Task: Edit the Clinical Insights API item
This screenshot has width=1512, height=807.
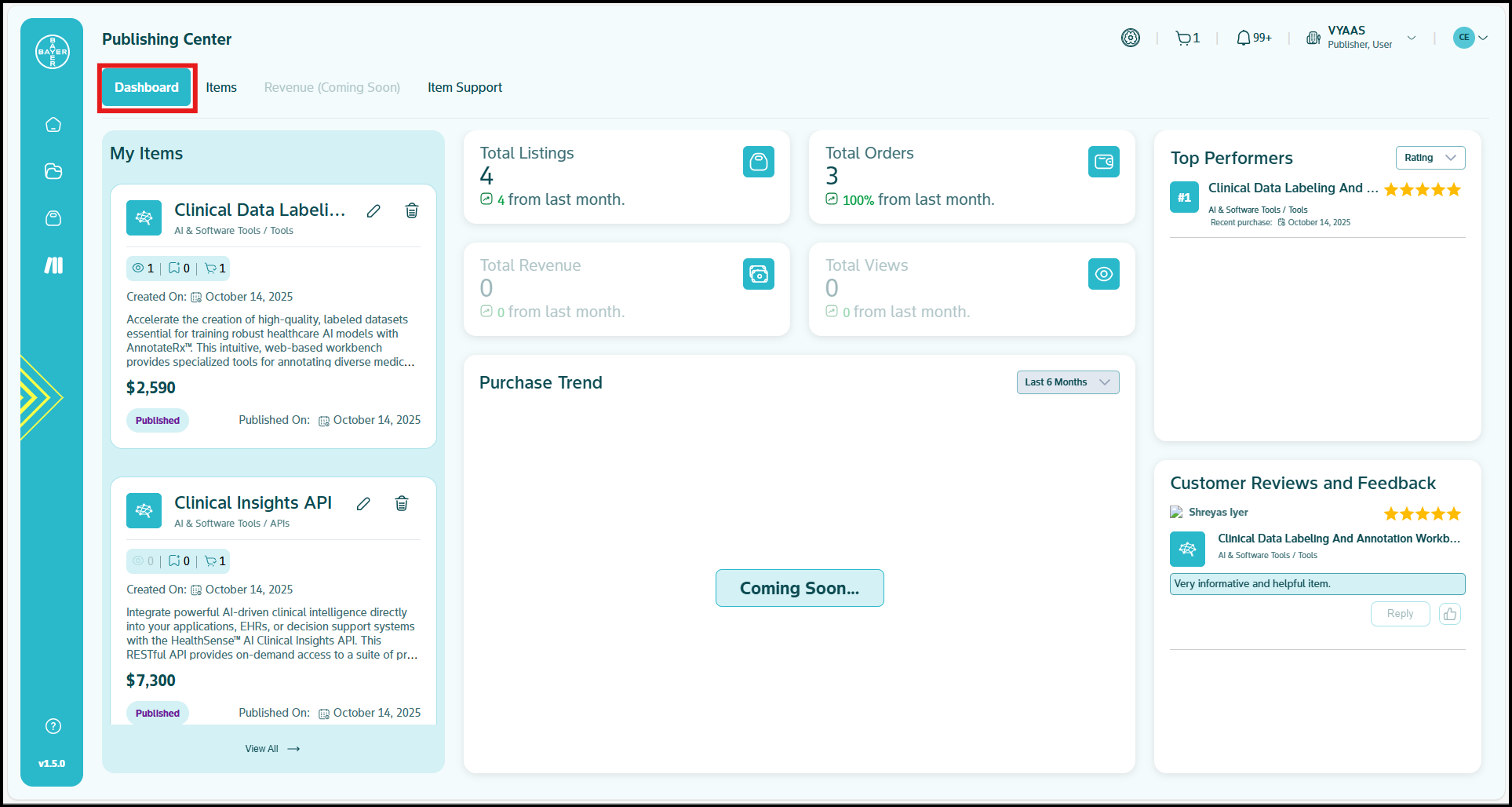Action: click(x=363, y=504)
